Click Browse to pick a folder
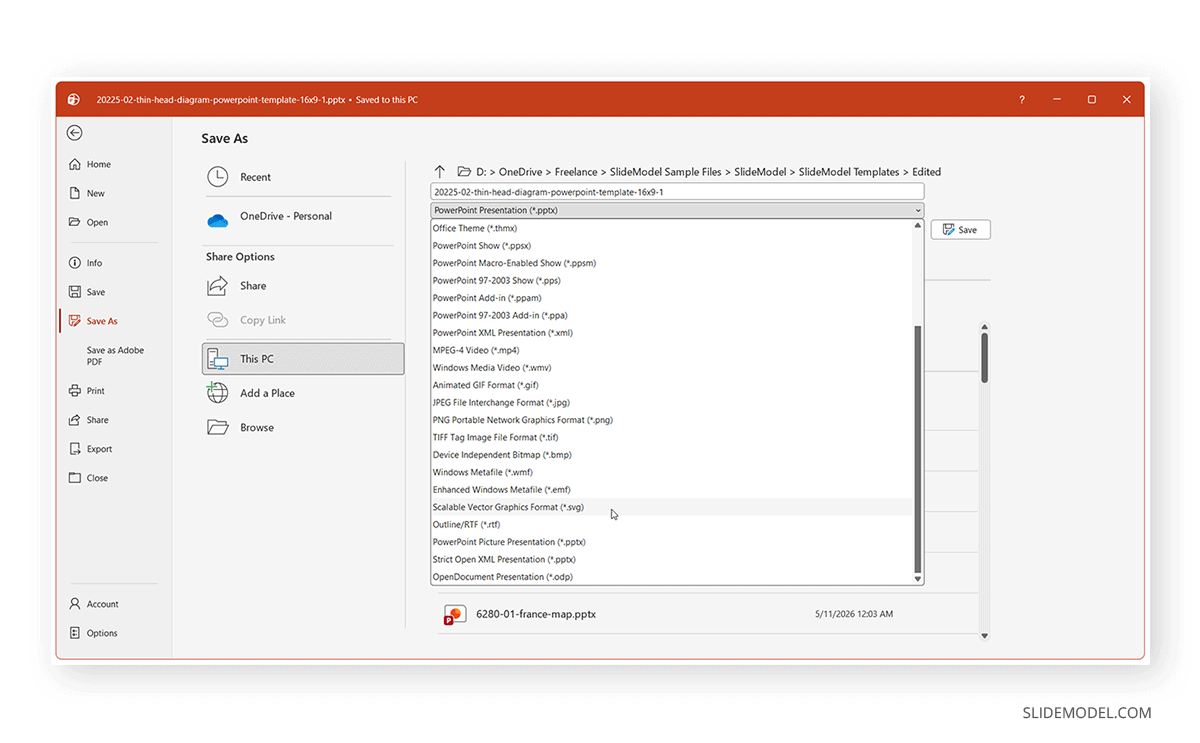Viewport: 1200px width, 743px height. click(x=257, y=427)
